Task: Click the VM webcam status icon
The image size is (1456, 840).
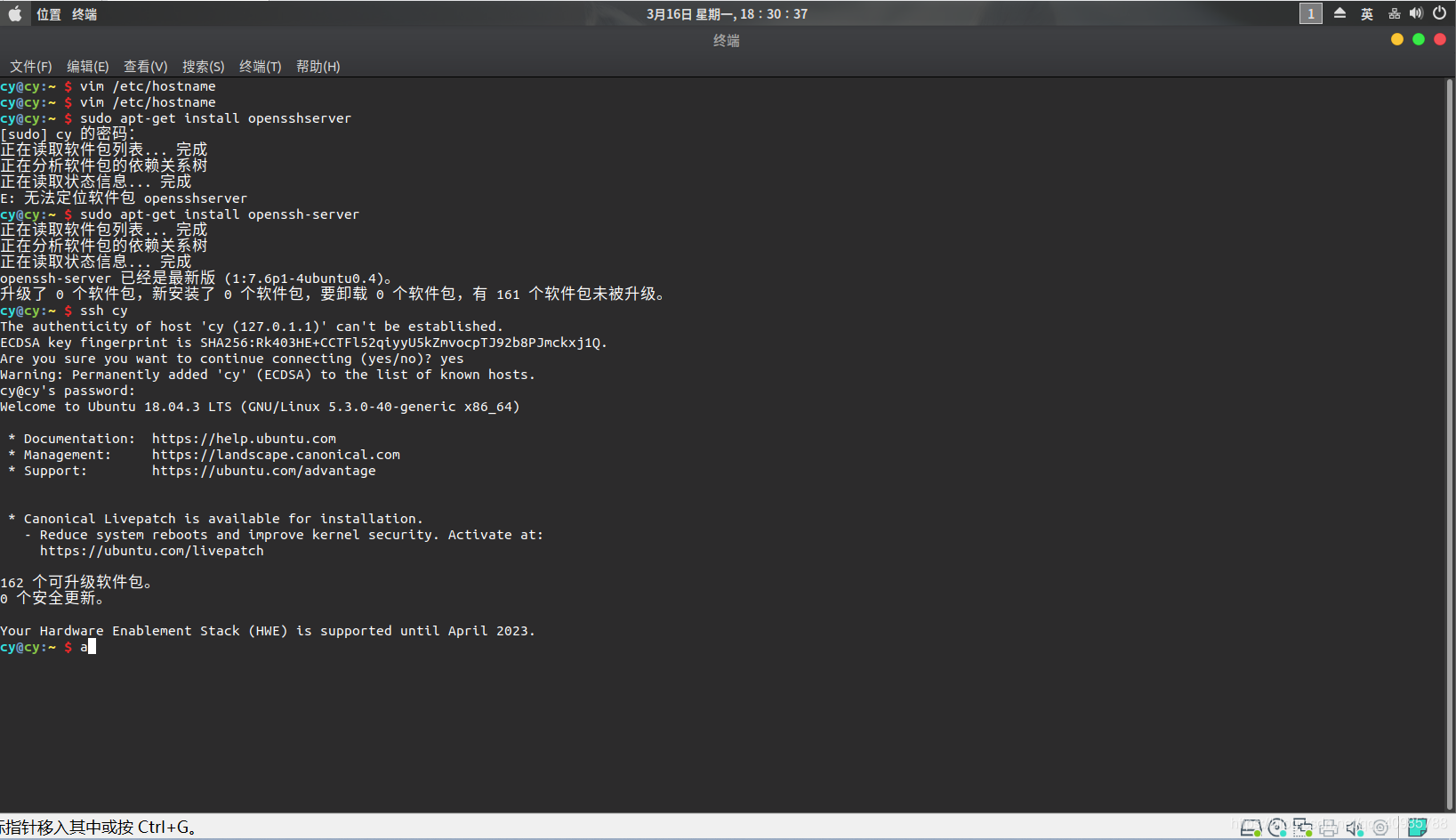Action: point(1380,828)
